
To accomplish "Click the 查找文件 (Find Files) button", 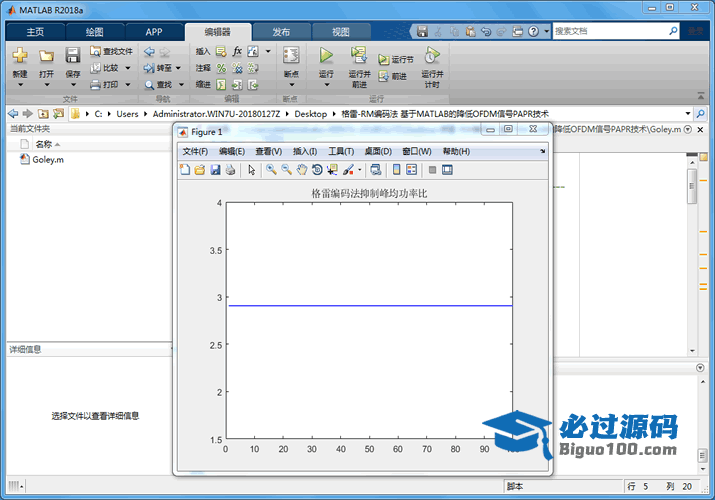I will coord(111,51).
